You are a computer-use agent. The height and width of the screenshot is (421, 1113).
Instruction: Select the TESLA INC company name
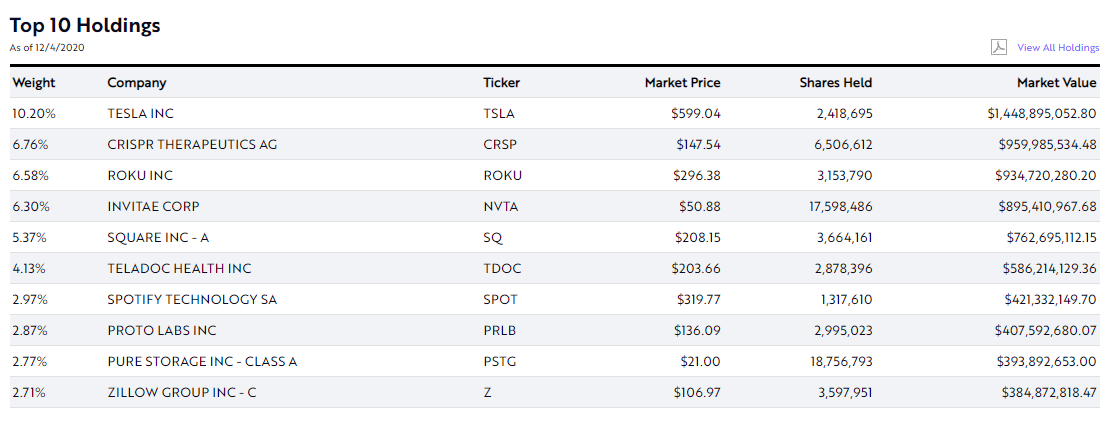(x=141, y=114)
